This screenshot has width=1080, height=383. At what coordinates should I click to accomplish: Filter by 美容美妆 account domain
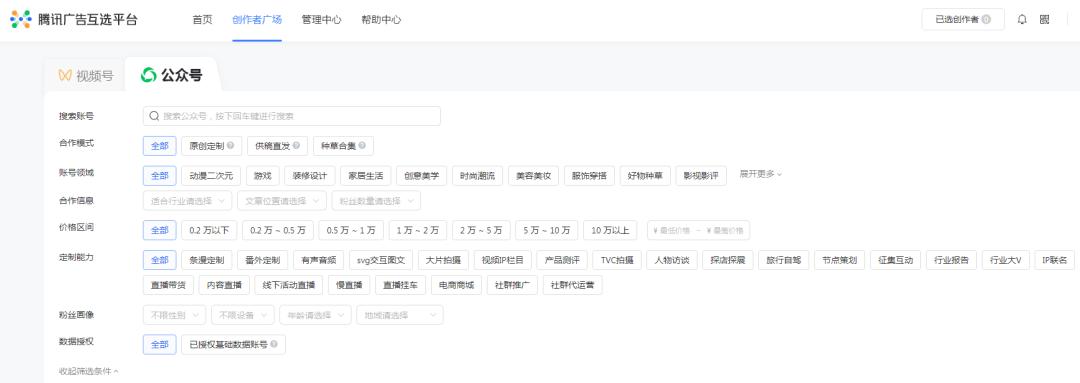pyautogui.click(x=533, y=176)
